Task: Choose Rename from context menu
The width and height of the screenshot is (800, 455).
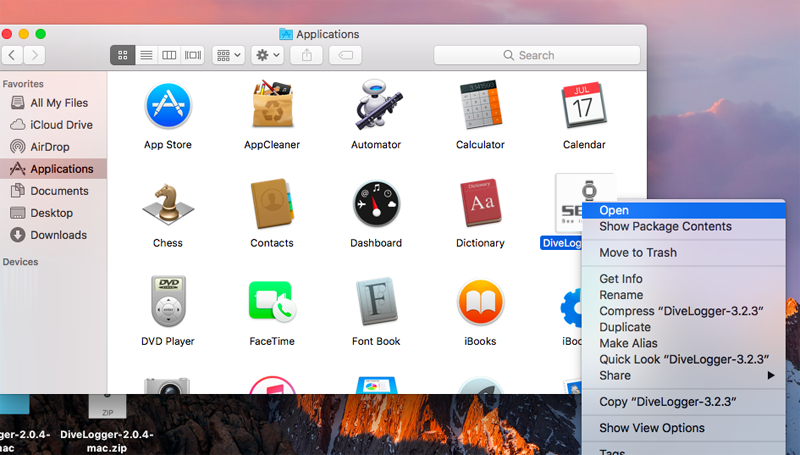Action: click(x=684, y=295)
